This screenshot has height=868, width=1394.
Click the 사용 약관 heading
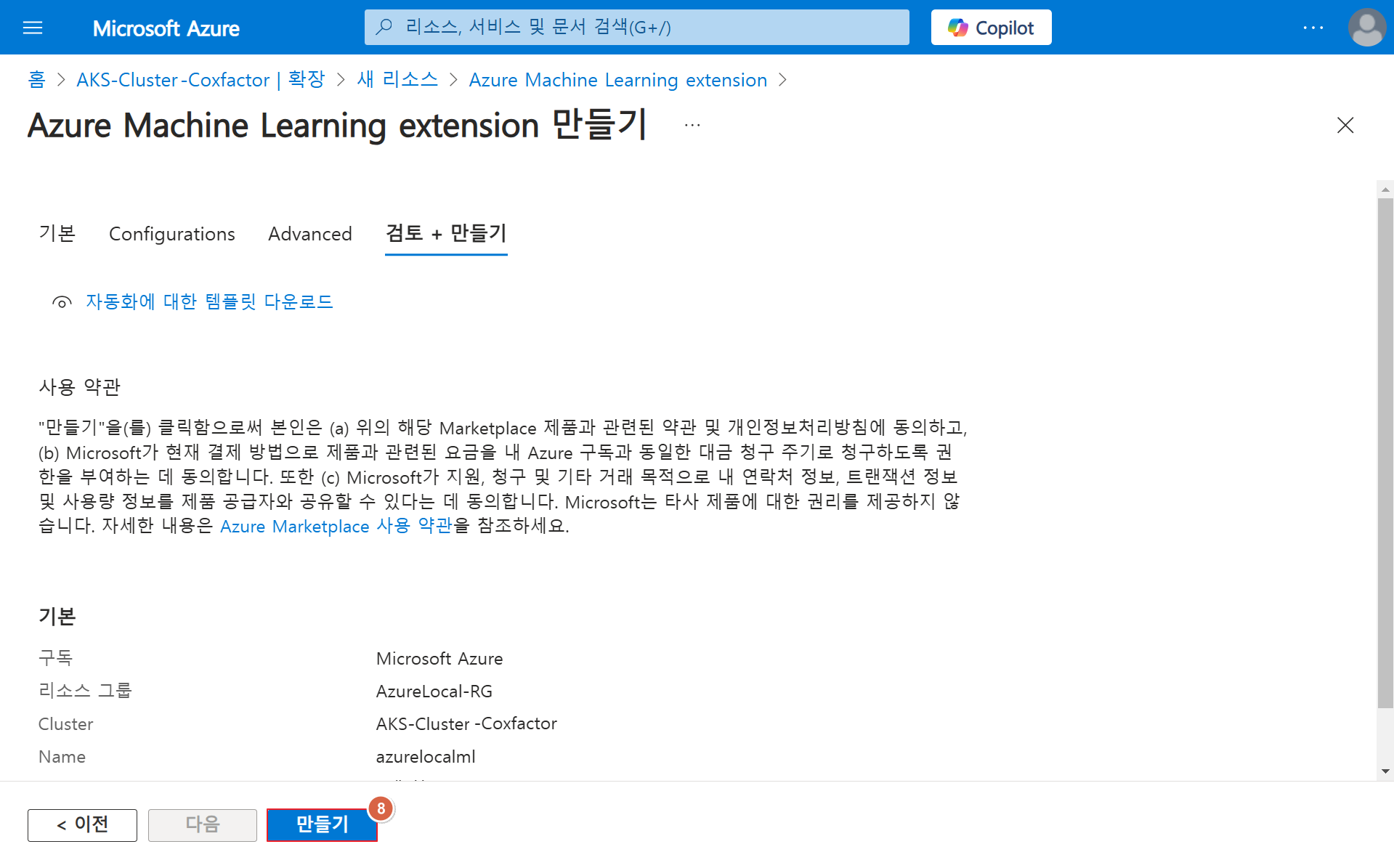point(80,387)
